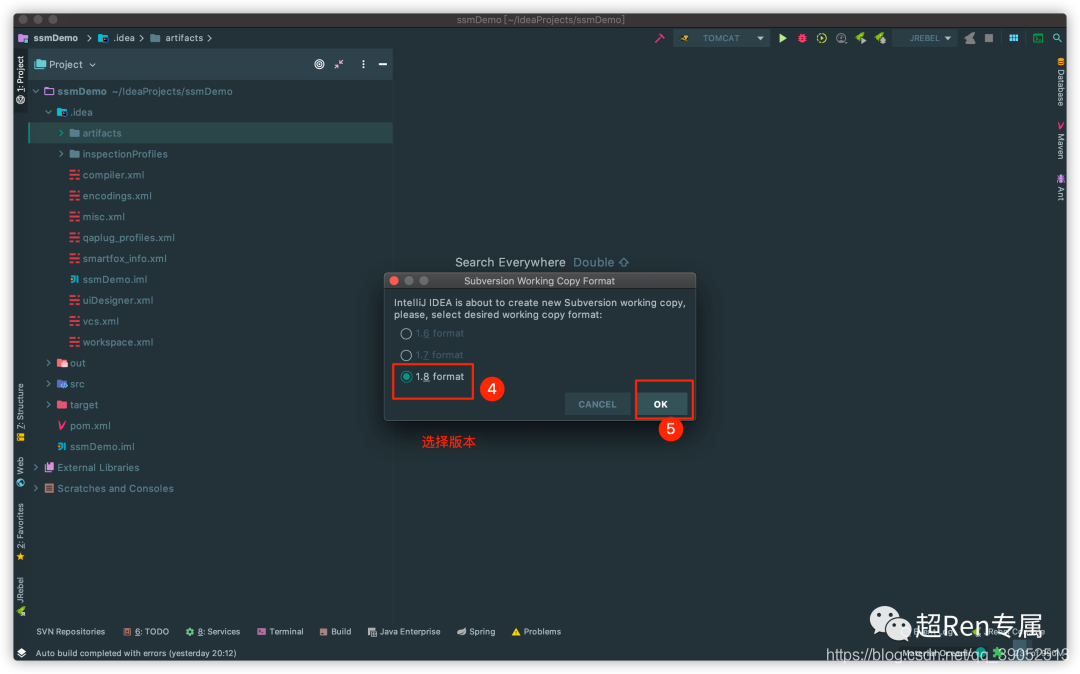Open the Web side tab
Viewport: 1080px width, 674px height.
pyautogui.click(x=21, y=472)
